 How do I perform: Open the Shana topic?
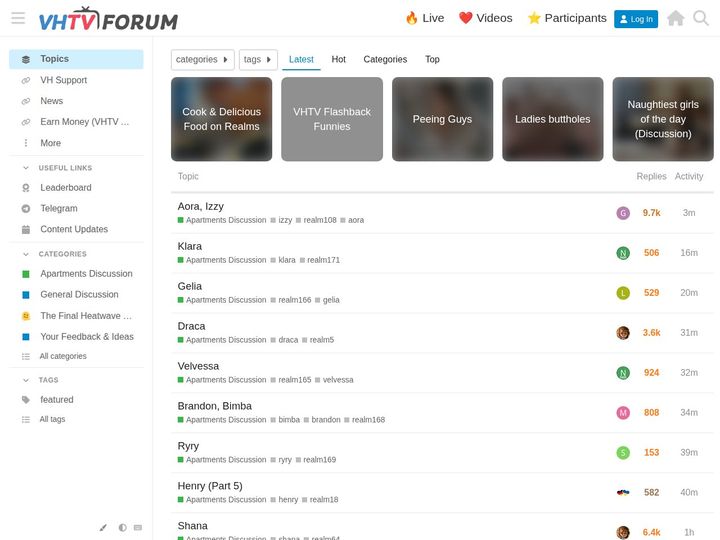pos(192,526)
